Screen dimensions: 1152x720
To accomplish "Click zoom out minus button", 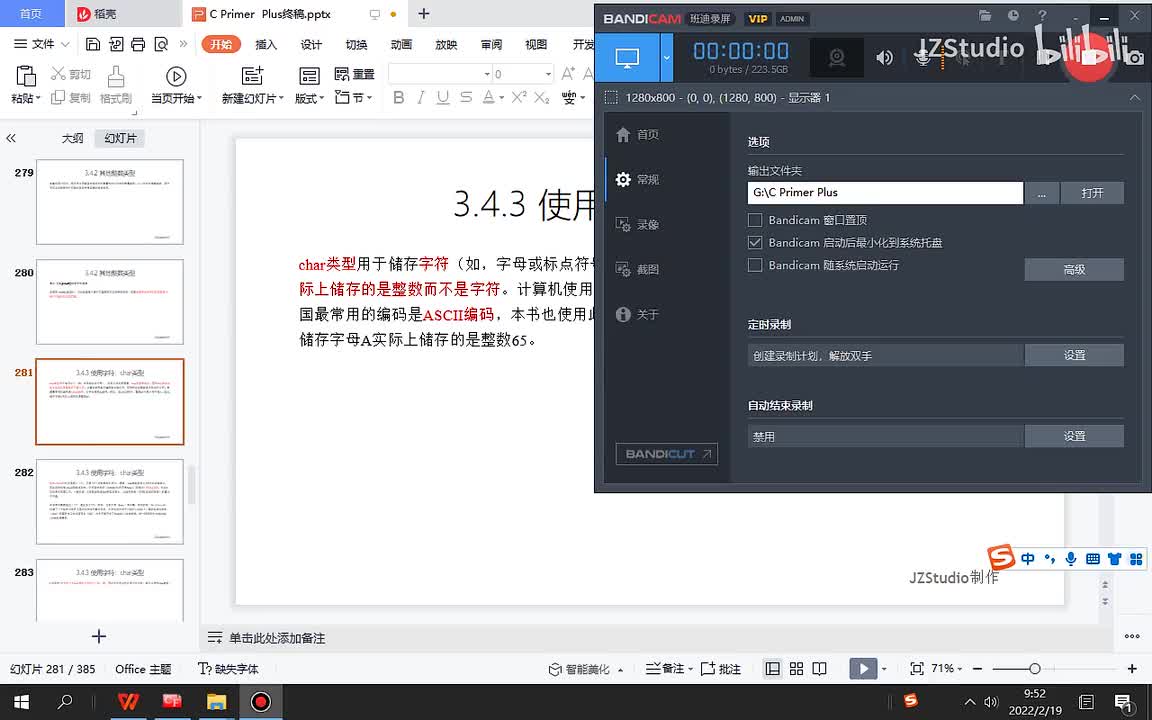I will pos(977,669).
